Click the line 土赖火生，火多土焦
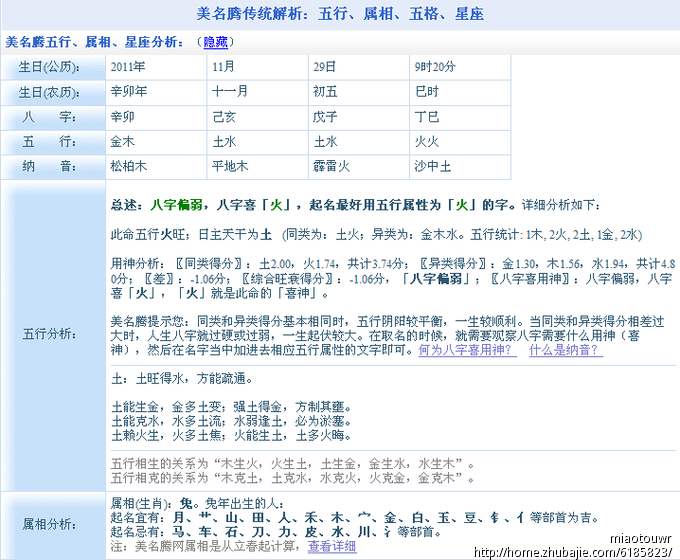The height and width of the screenshot is (560, 680). [x=231, y=435]
